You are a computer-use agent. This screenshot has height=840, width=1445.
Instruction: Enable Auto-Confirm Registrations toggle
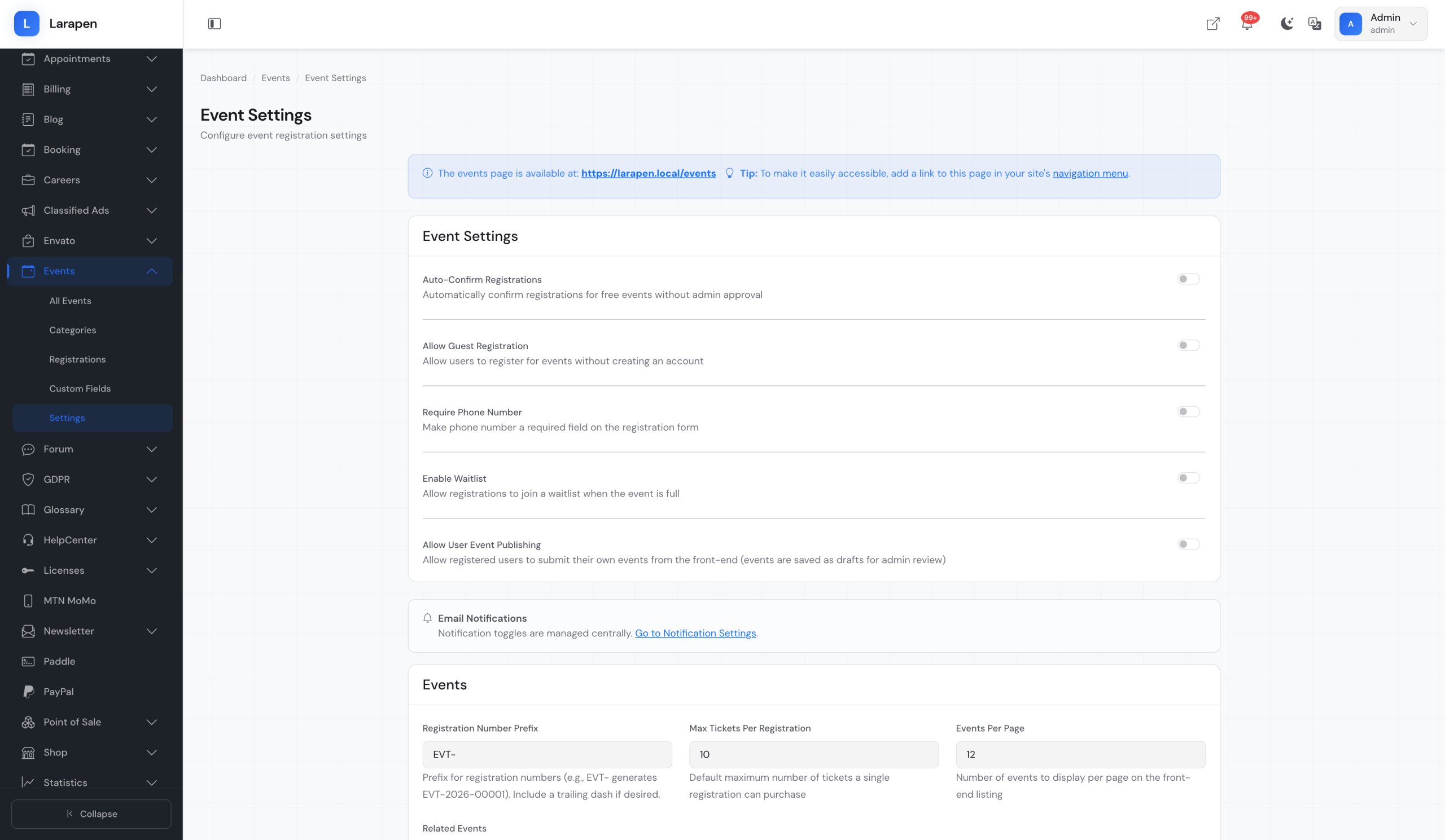click(x=1188, y=279)
